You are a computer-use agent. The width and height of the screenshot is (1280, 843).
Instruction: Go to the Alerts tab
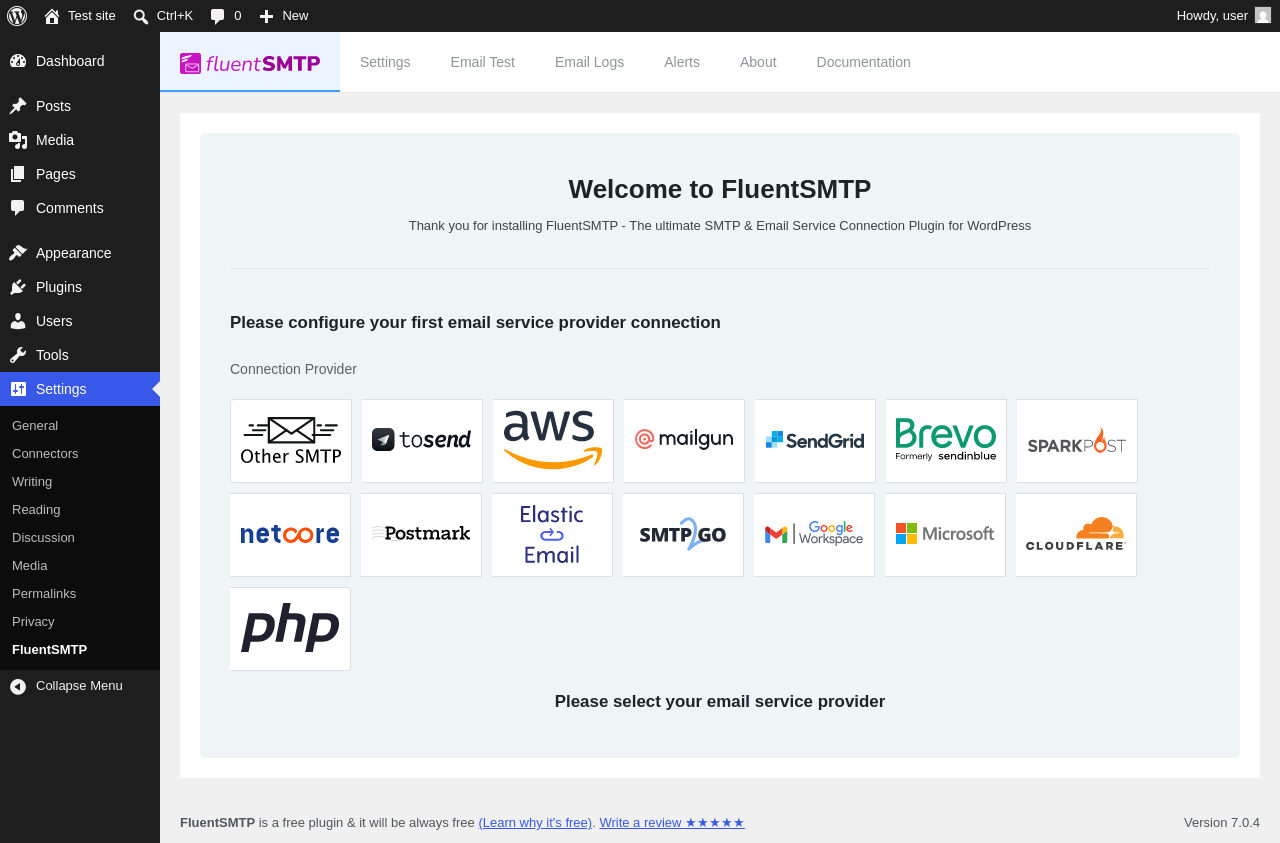click(682, 62)
